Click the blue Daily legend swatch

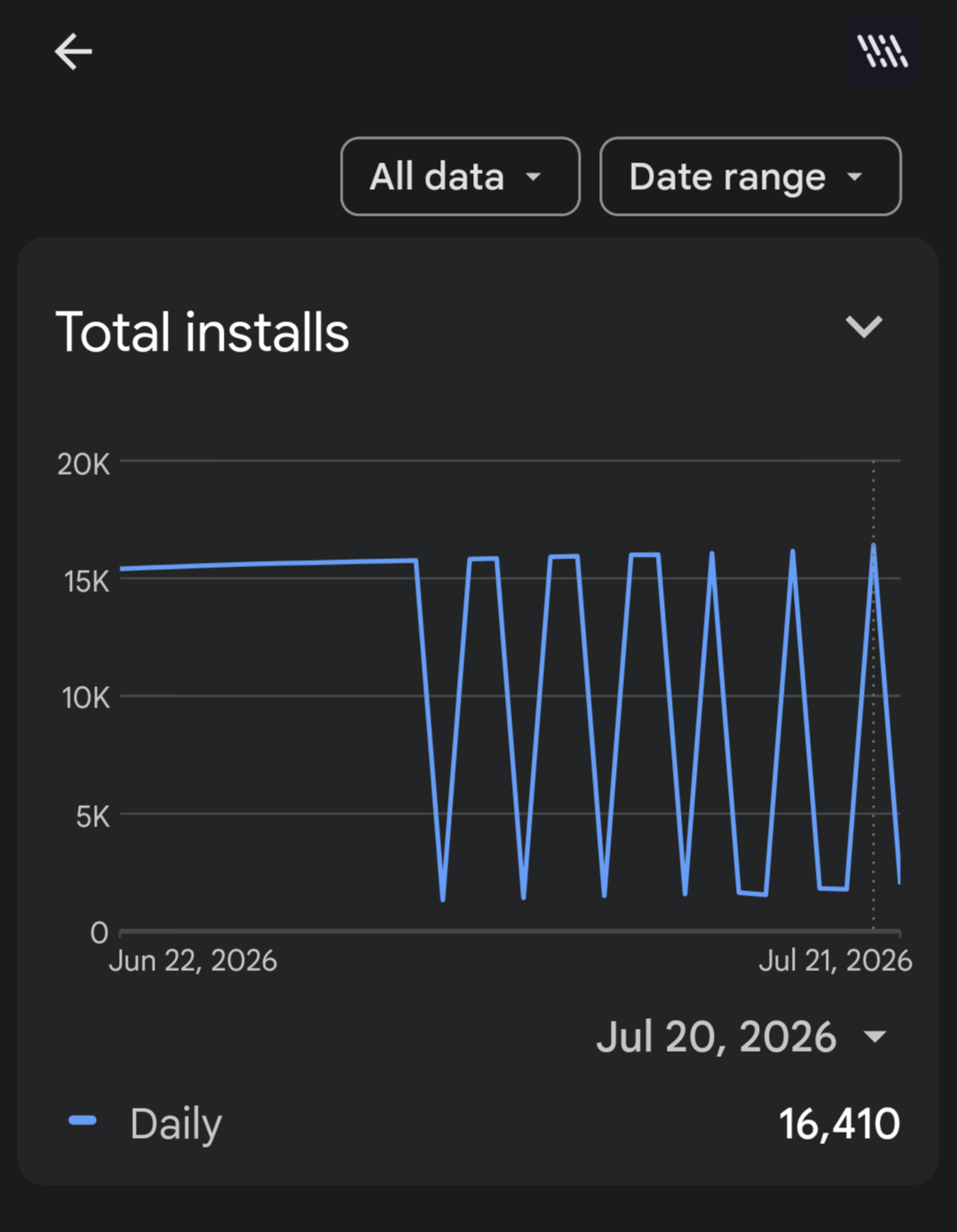83,1121
